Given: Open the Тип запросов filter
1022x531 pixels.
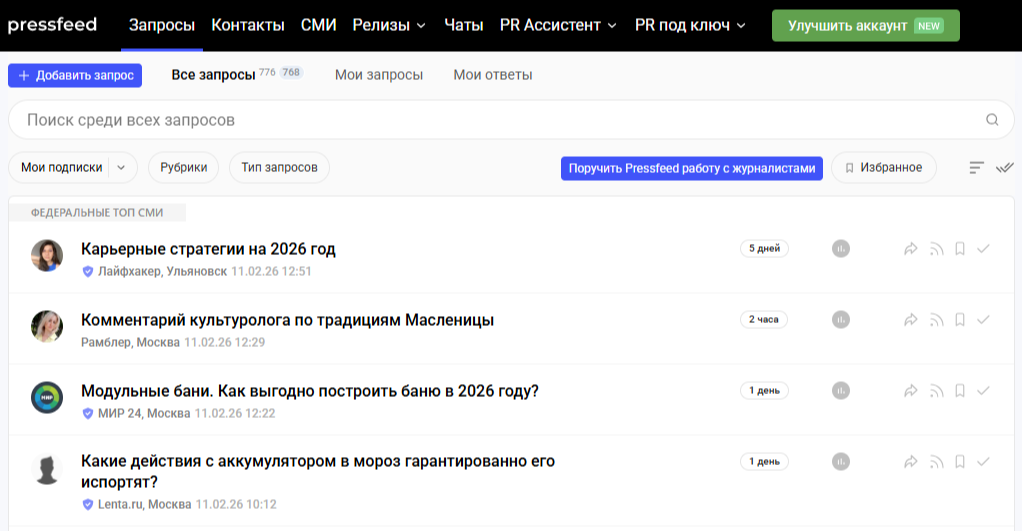Looking at the screenshot, I should 280,167.
